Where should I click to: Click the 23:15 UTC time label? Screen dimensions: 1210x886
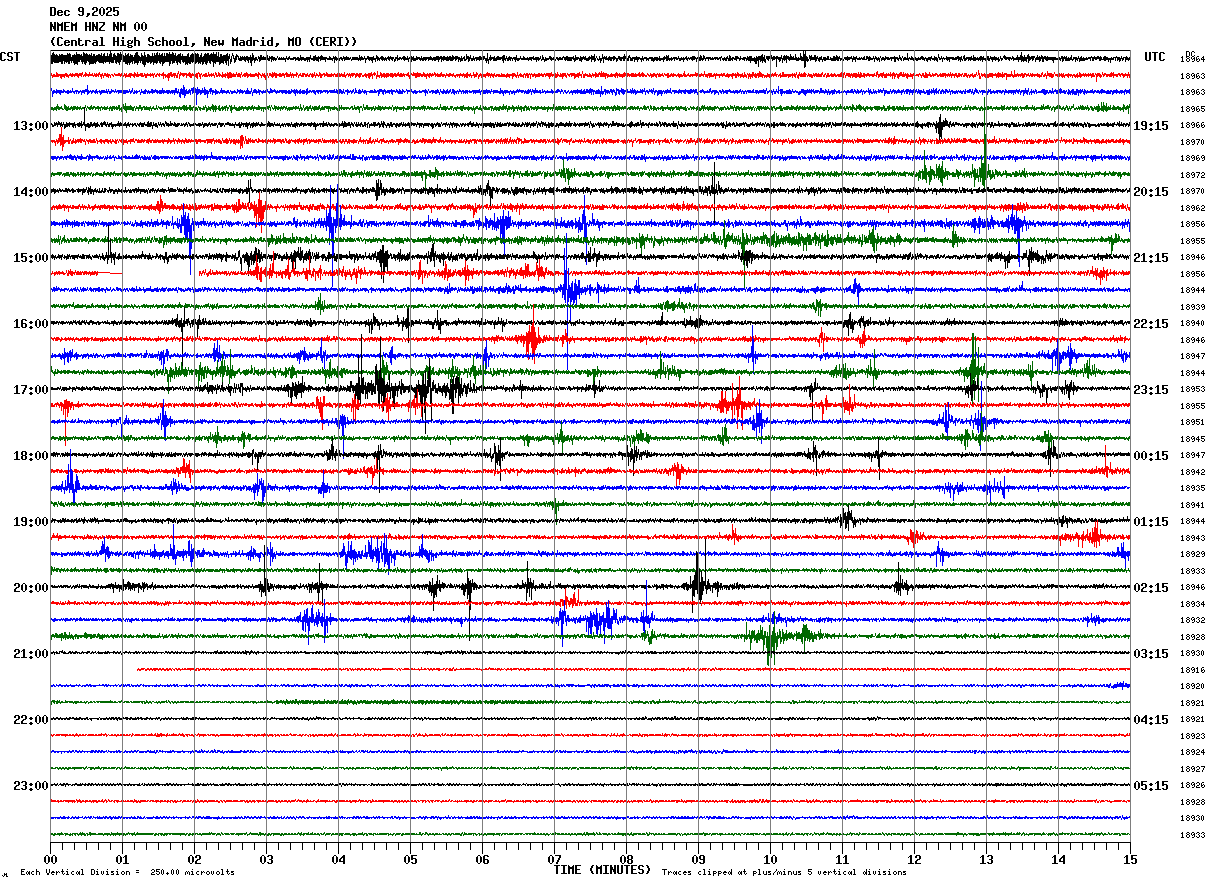1150,390
